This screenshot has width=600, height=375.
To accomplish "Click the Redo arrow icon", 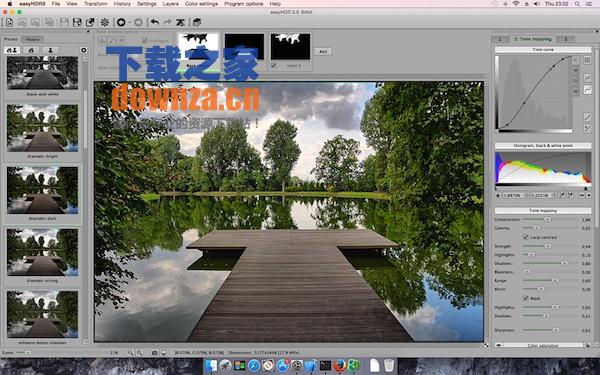I will click(x=167, y=22).
